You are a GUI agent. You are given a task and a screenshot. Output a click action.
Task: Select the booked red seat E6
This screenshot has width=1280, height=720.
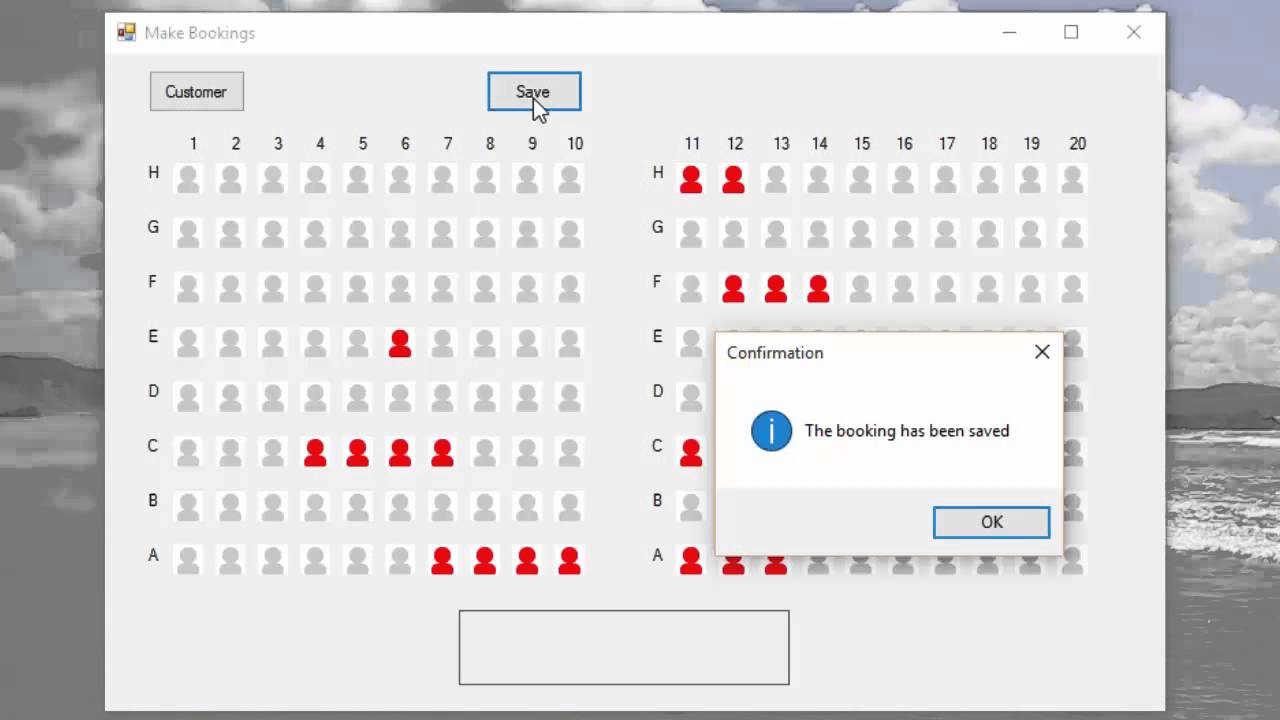tap(400, 343)
